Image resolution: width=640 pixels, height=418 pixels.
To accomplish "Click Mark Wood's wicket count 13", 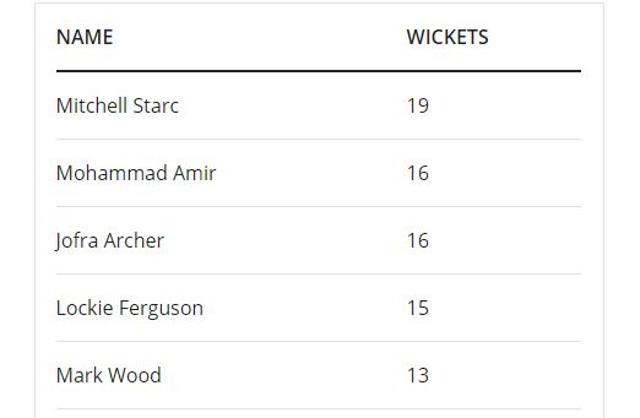I will point(418,375).
